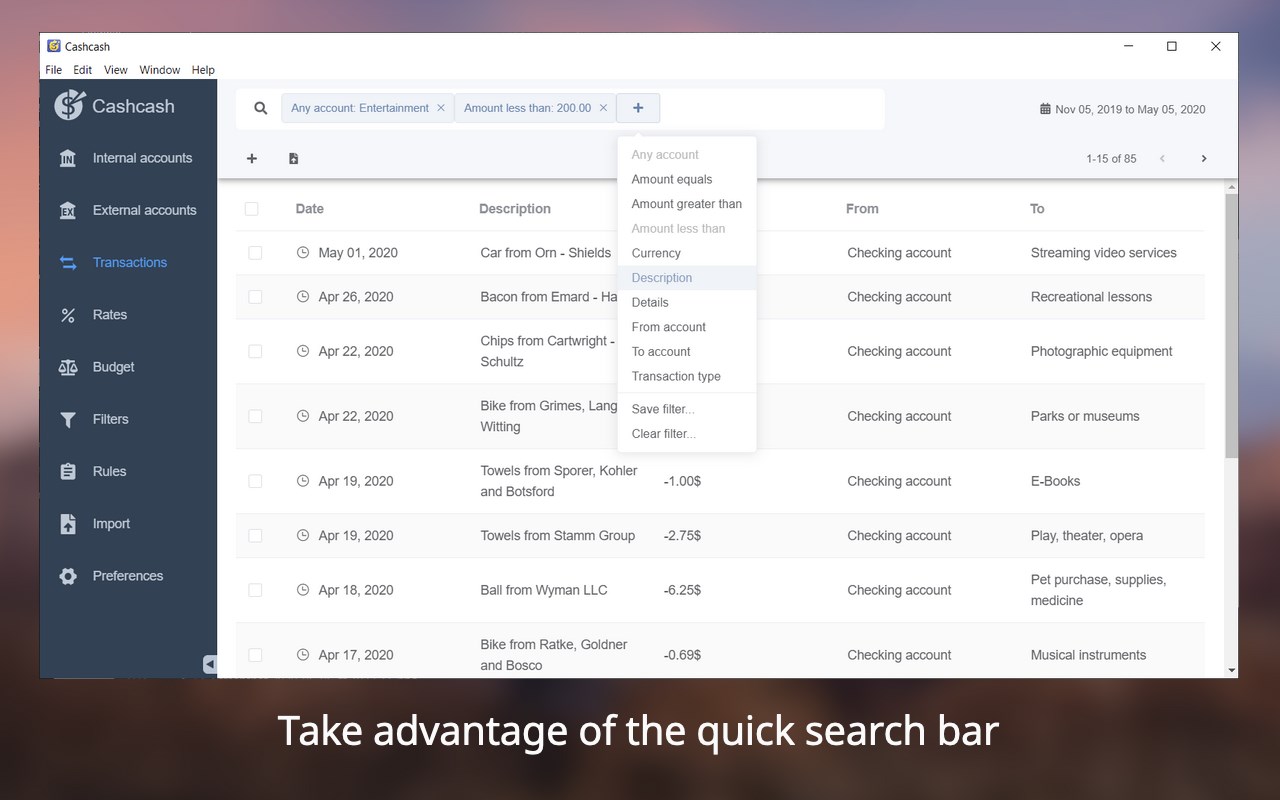The width and height of the screenshot is (1280, 800).
Task: Open Rates in sidebar
Action: tap(128, 314)
